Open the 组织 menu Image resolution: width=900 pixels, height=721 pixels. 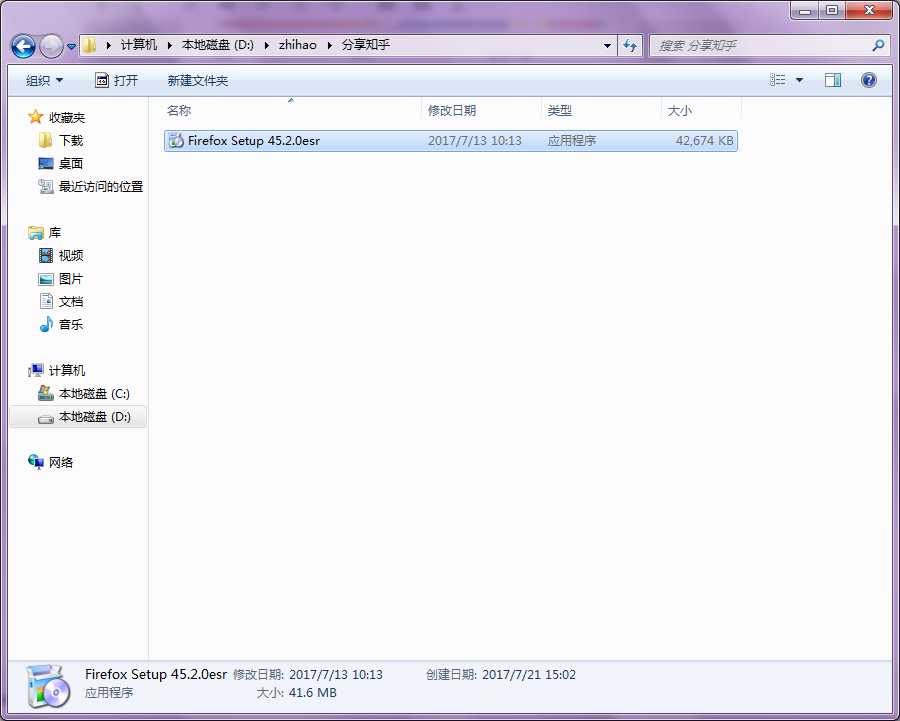44,80
